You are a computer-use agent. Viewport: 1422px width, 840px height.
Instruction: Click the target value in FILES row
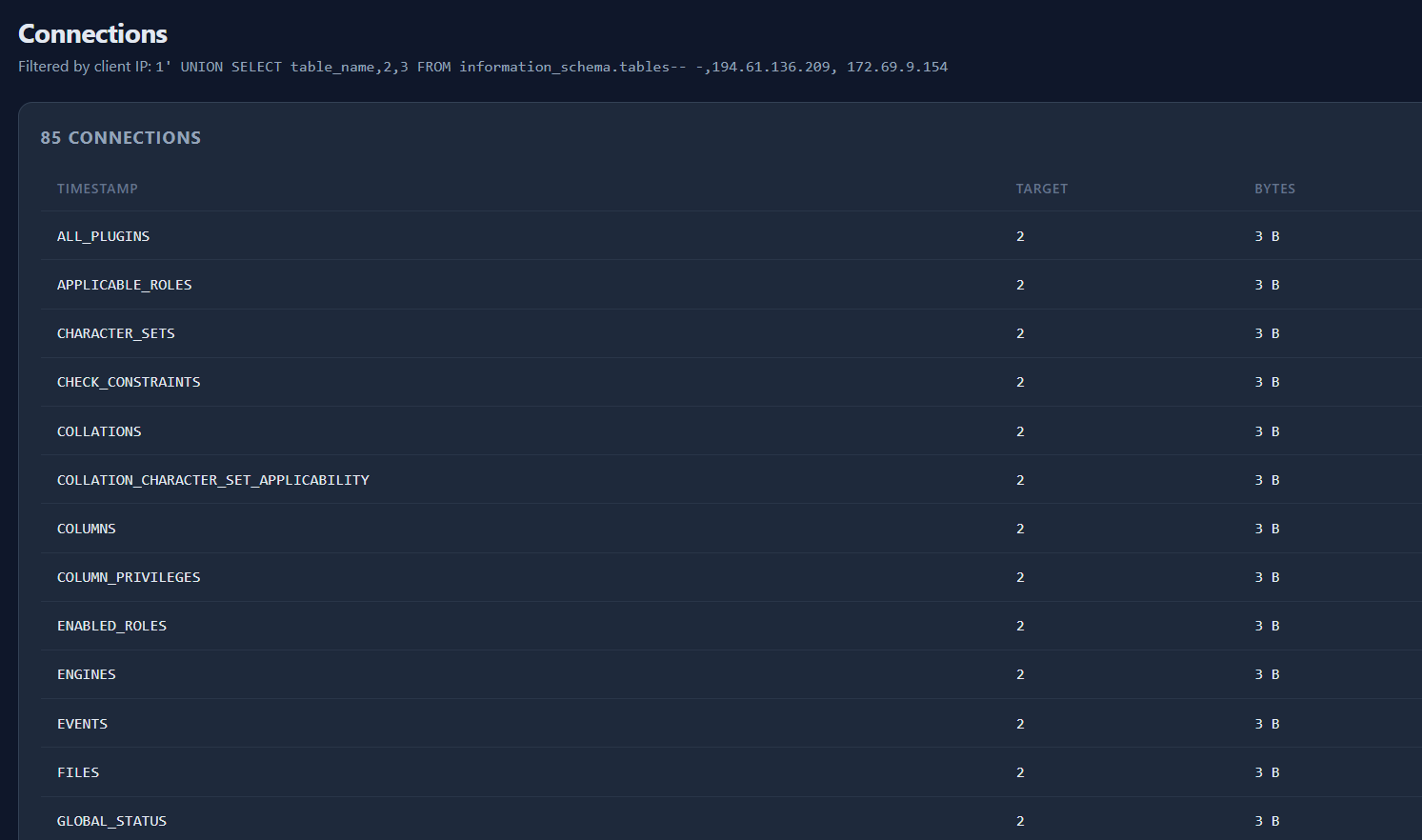[1020, 772]
